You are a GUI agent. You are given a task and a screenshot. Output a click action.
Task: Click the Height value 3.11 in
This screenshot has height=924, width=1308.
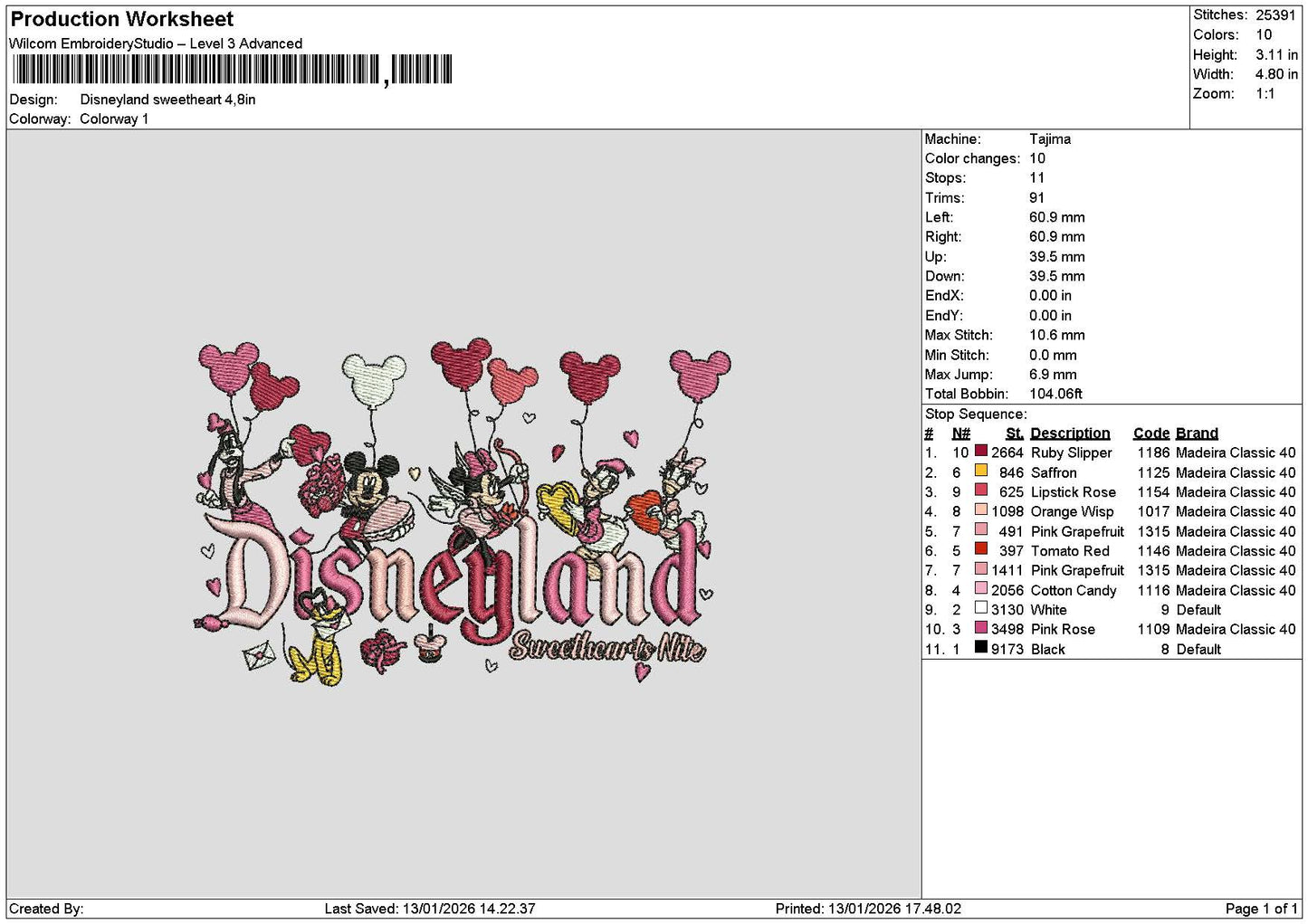click(x=1276, y=54)
